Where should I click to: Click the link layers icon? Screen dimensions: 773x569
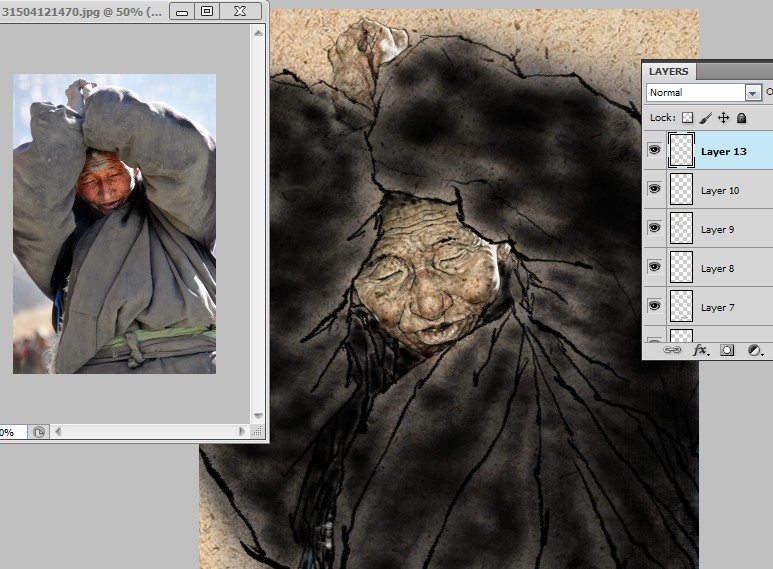pos(671,350)
